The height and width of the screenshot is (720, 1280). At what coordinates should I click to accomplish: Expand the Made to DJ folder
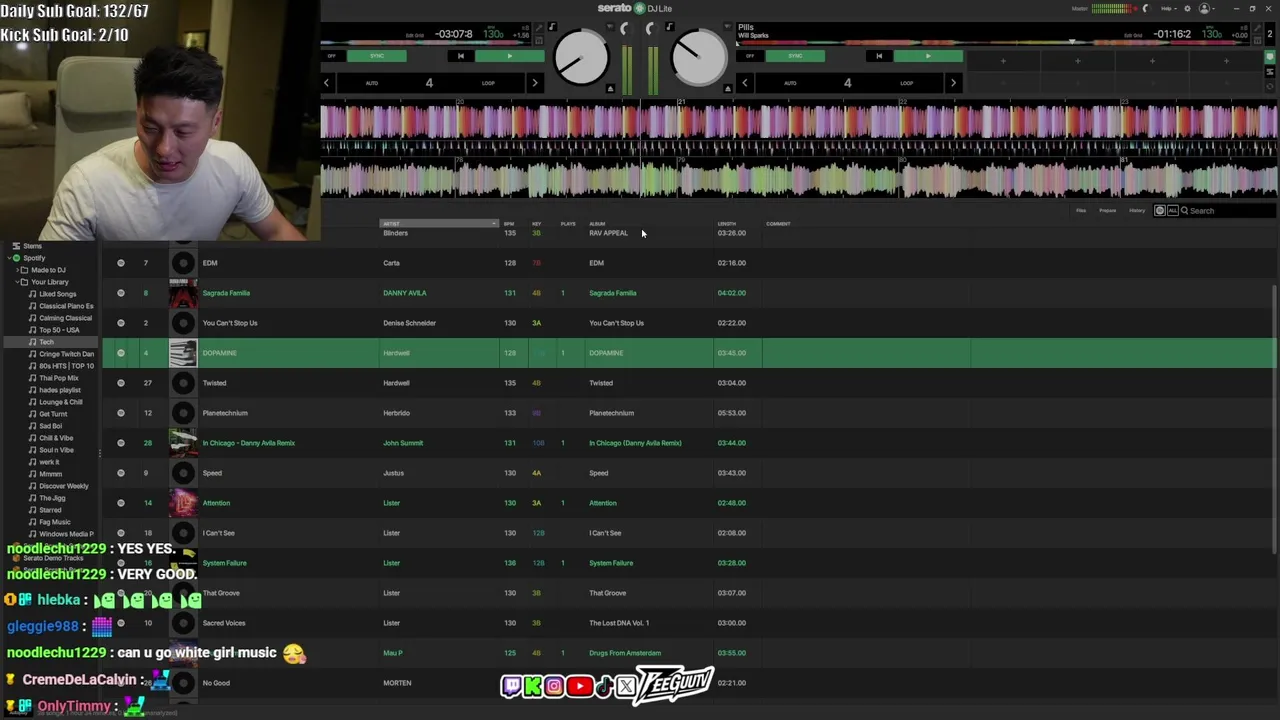coord(15,270)
